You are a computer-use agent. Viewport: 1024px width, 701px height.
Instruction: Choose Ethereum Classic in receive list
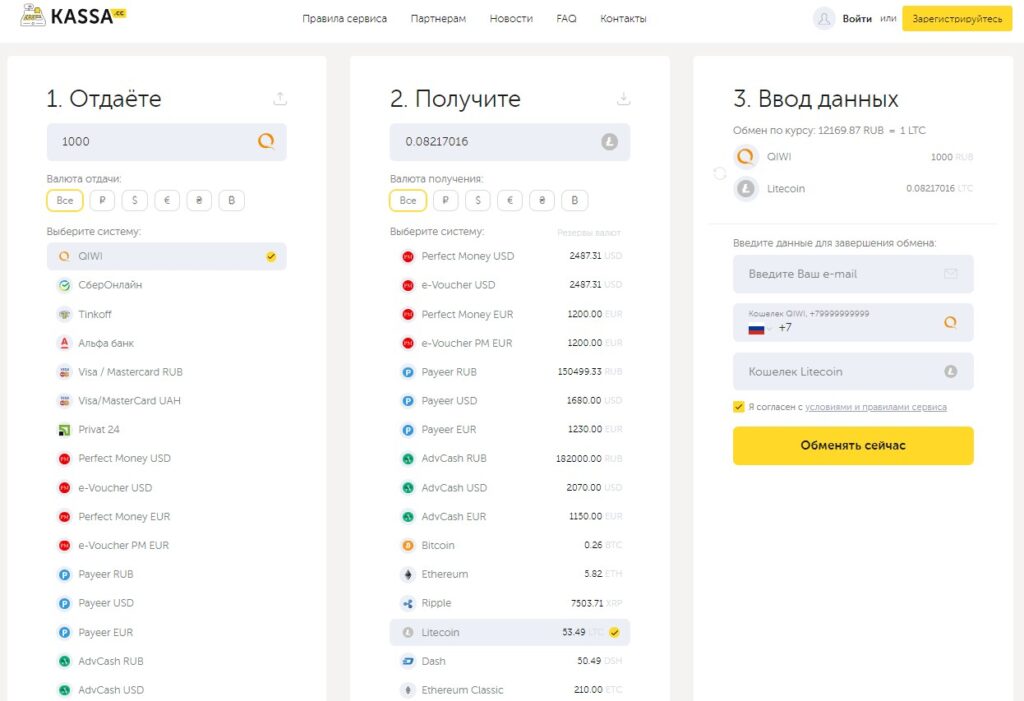pos(510,690)
